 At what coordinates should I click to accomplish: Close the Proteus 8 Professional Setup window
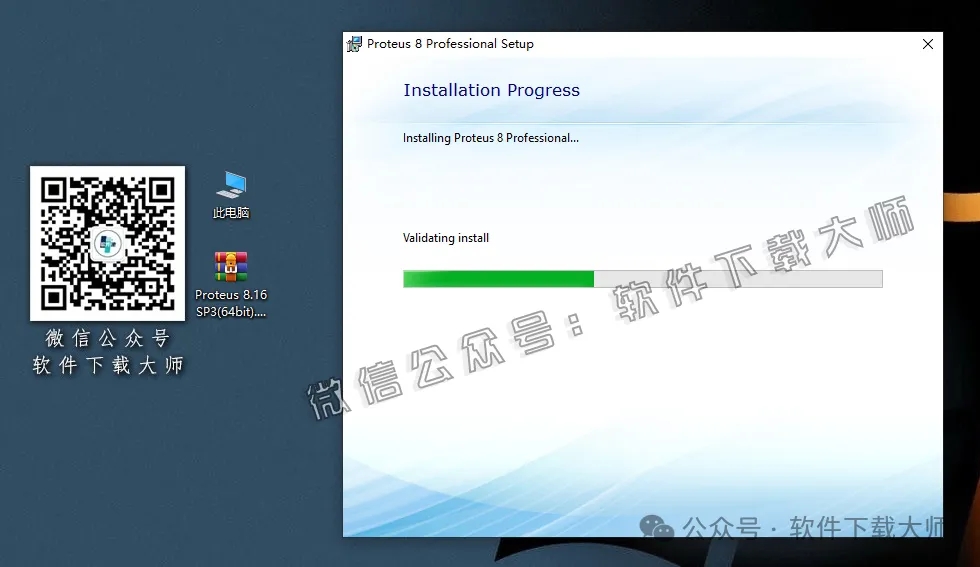[928, 44]
